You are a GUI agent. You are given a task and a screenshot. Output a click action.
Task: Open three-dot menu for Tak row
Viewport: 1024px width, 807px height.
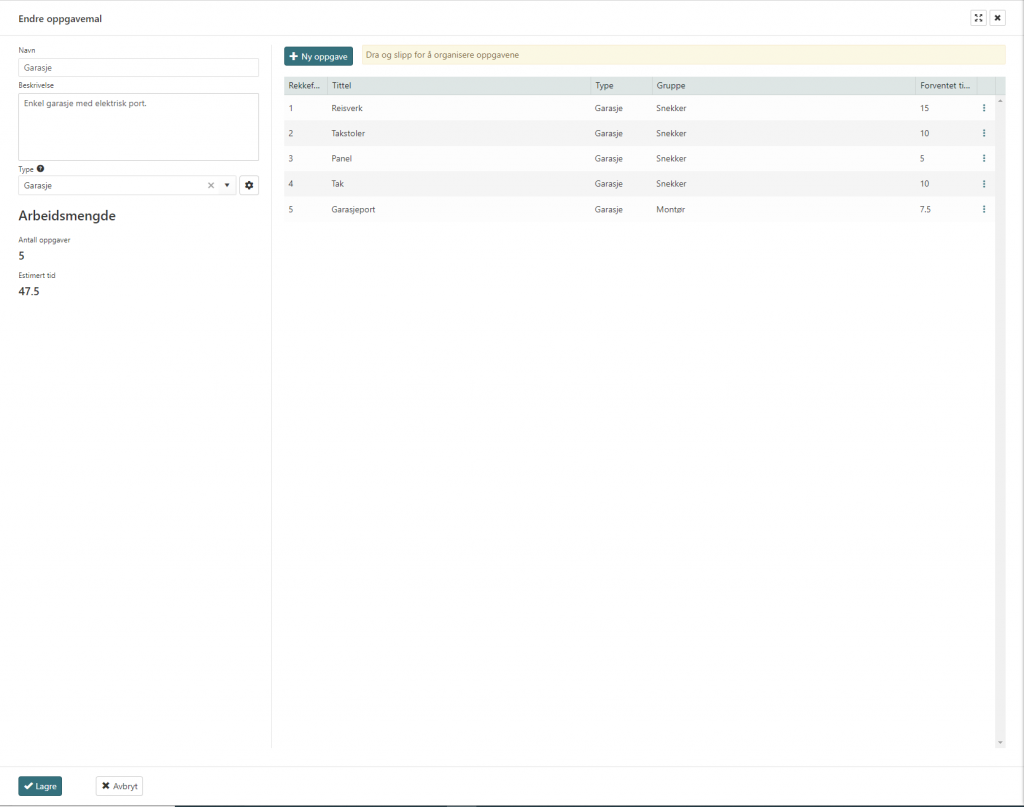(x=984, y=184)
